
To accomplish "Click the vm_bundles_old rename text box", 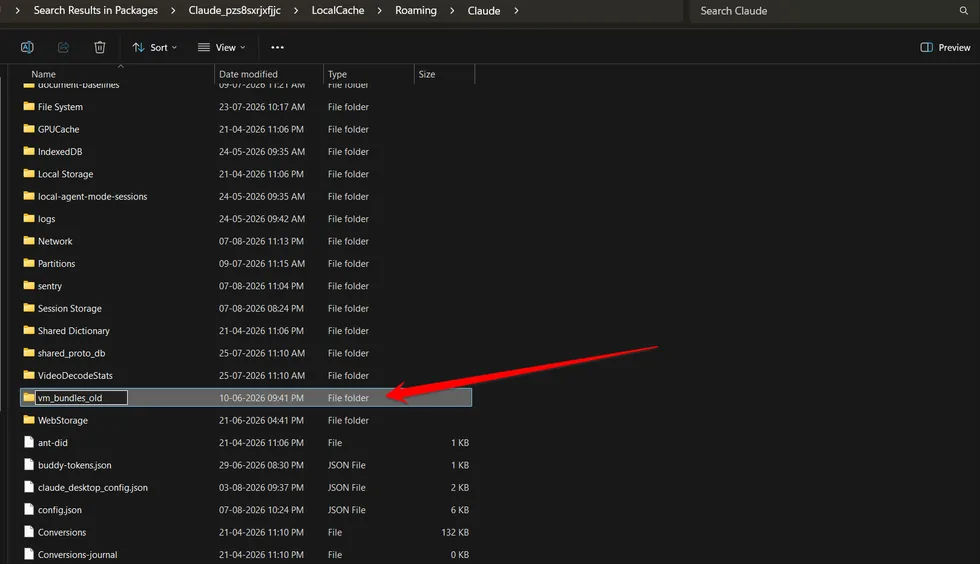I will point(82,398).
